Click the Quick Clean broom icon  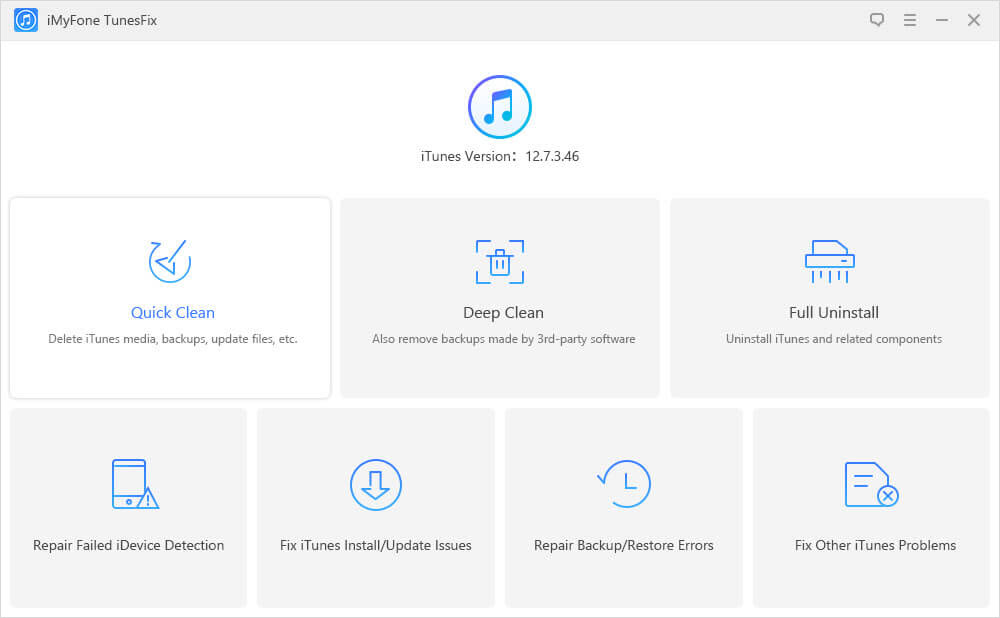point(170,262)
